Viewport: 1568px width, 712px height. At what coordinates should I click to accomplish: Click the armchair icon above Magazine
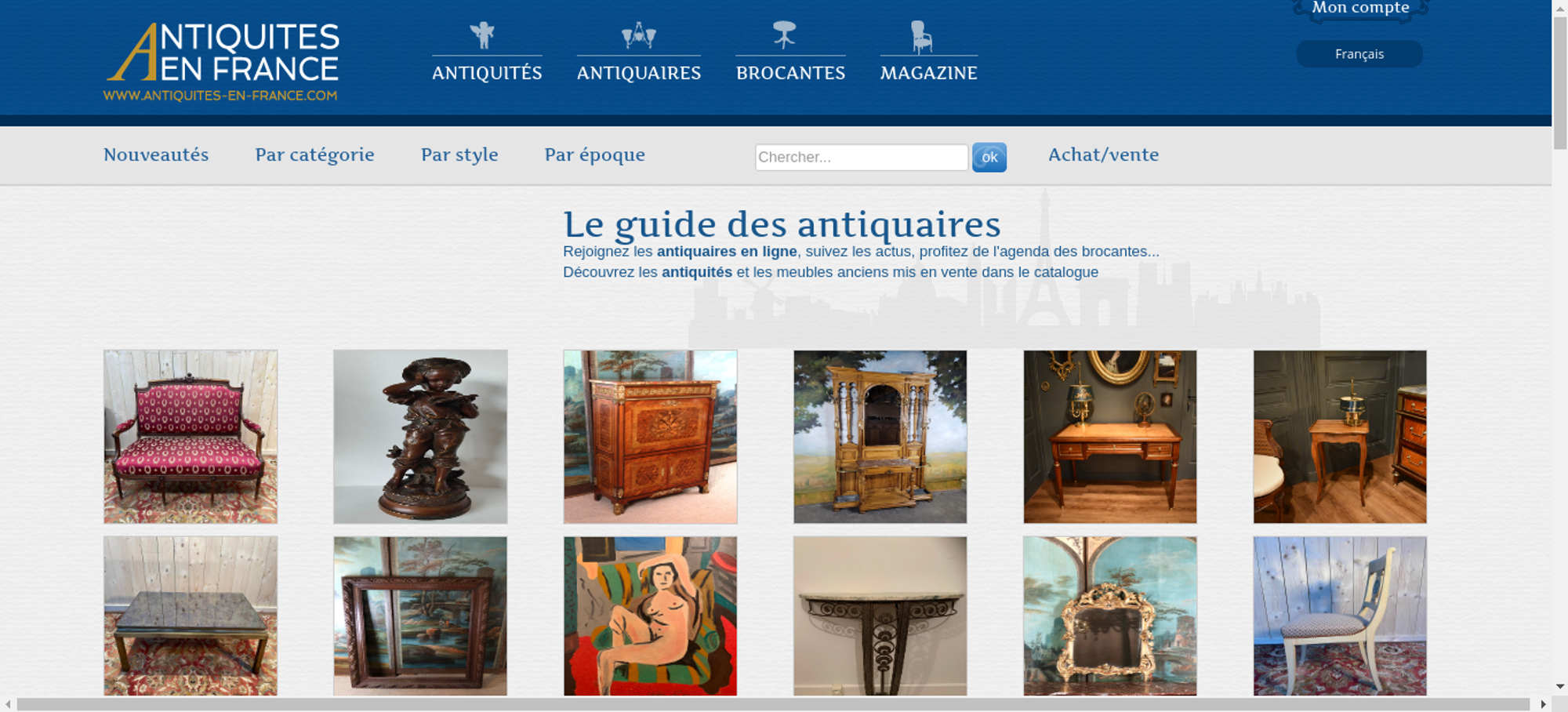[921, 36]
